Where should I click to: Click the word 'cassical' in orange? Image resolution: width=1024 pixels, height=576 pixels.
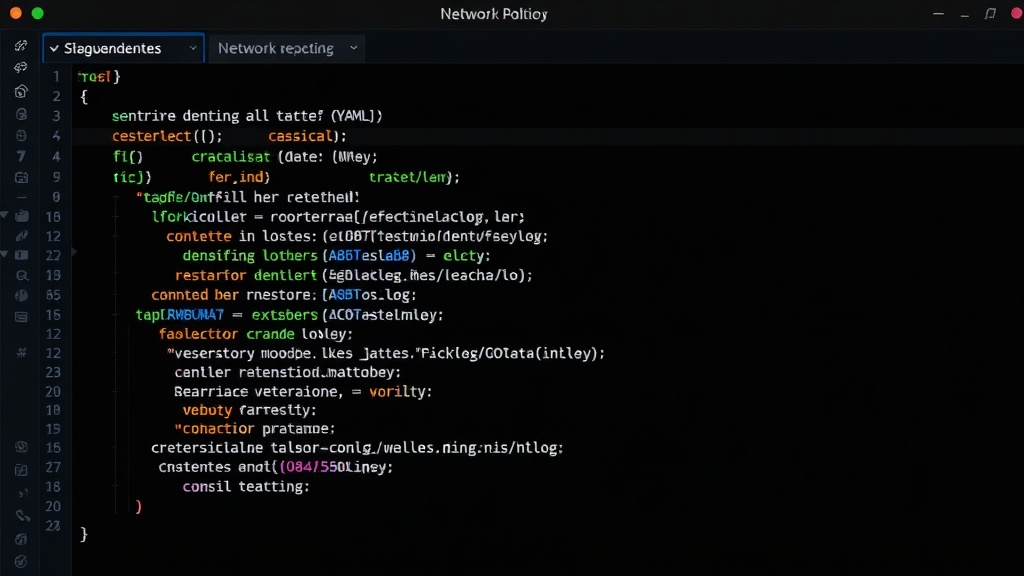(301, 136)
